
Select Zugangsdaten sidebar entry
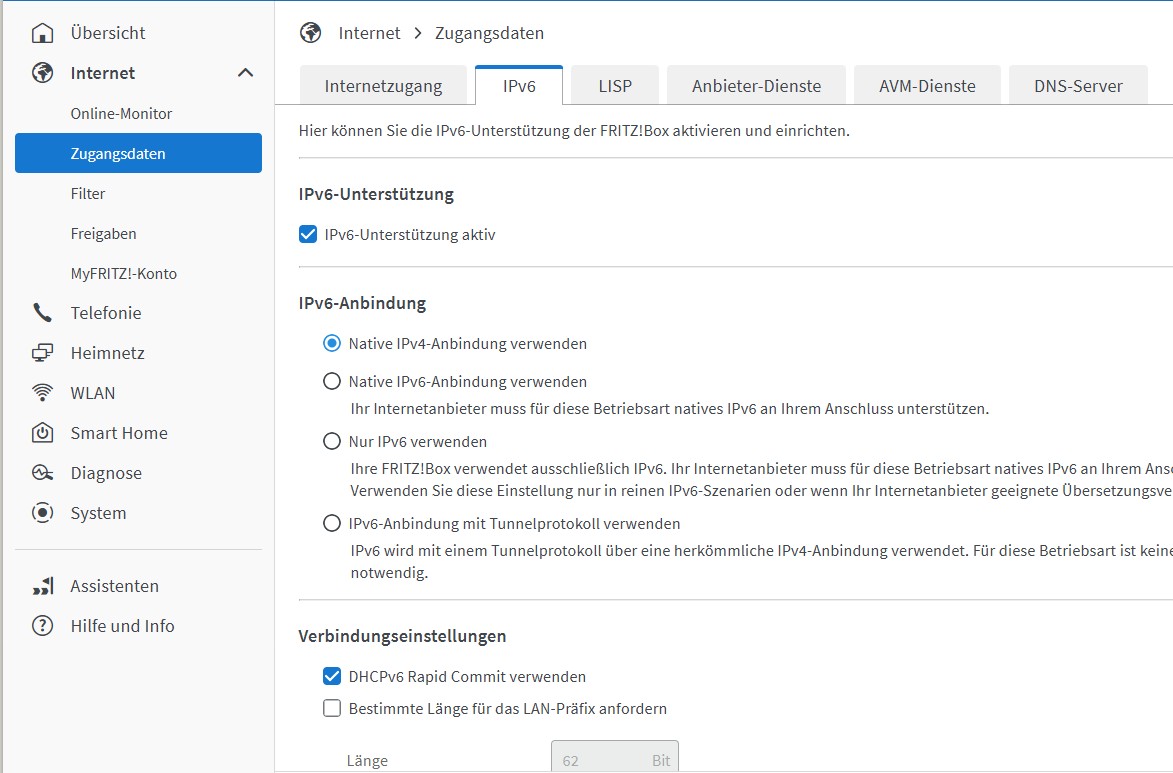tap(138, 153)
